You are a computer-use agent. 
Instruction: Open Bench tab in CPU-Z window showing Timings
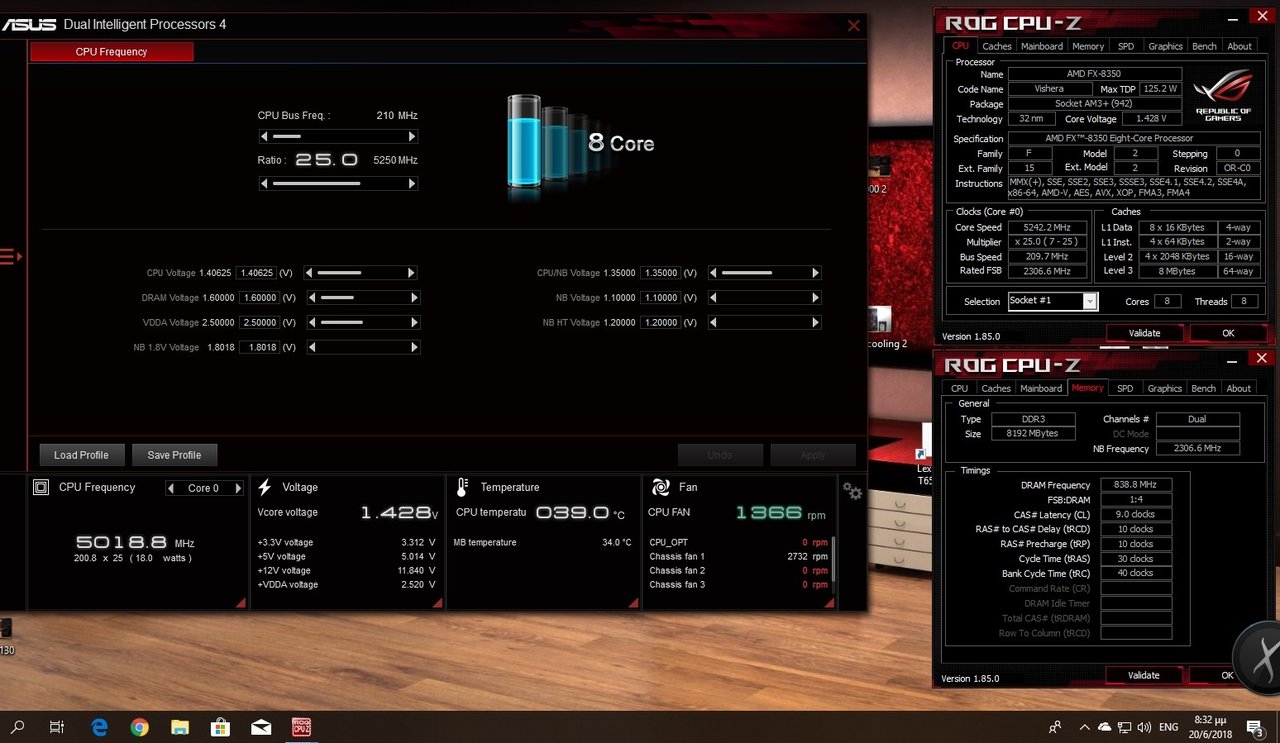[x=1204, y=388]
